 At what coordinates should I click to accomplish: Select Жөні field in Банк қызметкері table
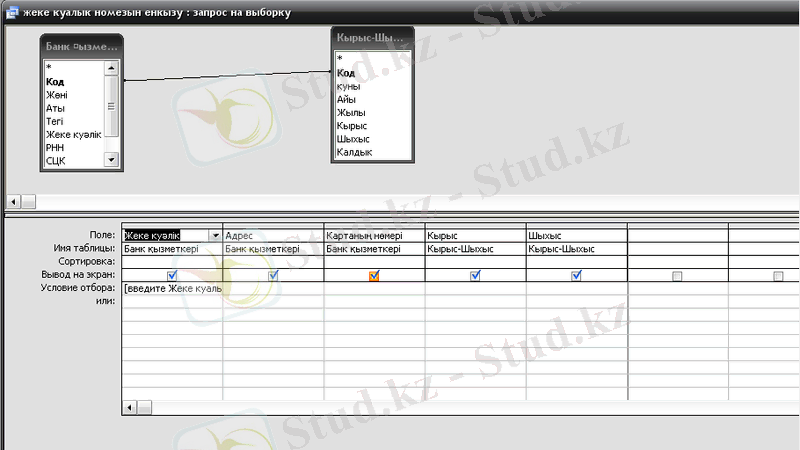(57, 95)
